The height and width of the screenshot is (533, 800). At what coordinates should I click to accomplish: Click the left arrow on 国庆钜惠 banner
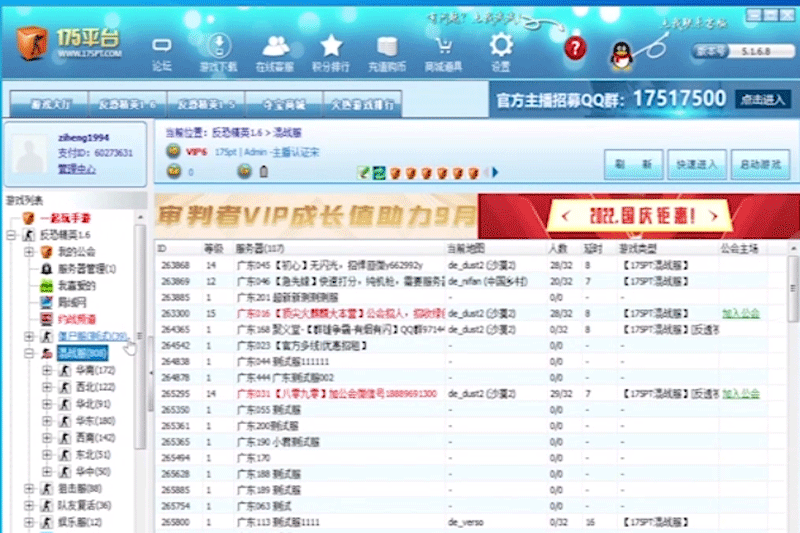pyautogui.click(x=565, y=216)
